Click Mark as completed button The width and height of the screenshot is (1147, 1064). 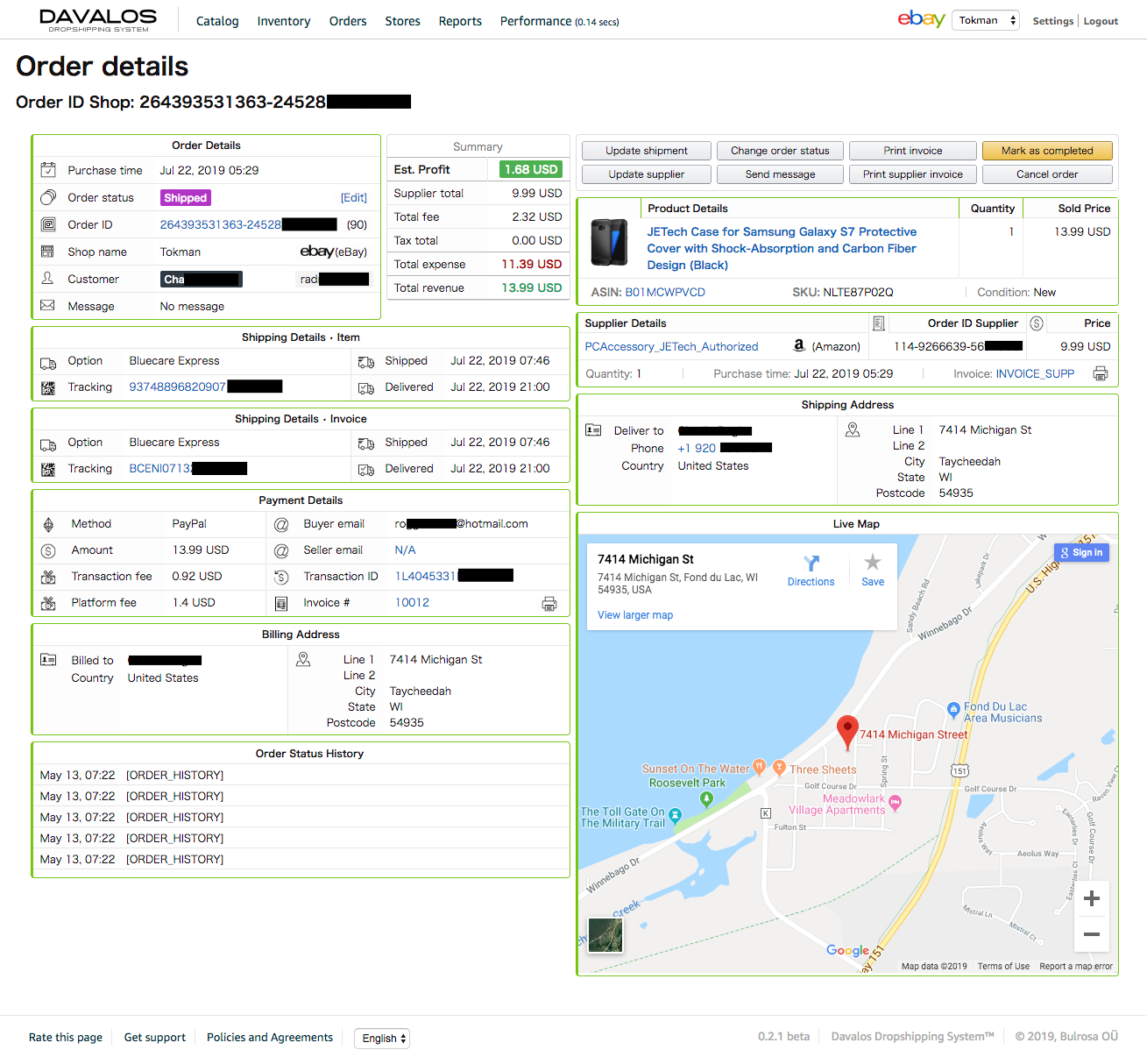click(x=1047, y=151)
